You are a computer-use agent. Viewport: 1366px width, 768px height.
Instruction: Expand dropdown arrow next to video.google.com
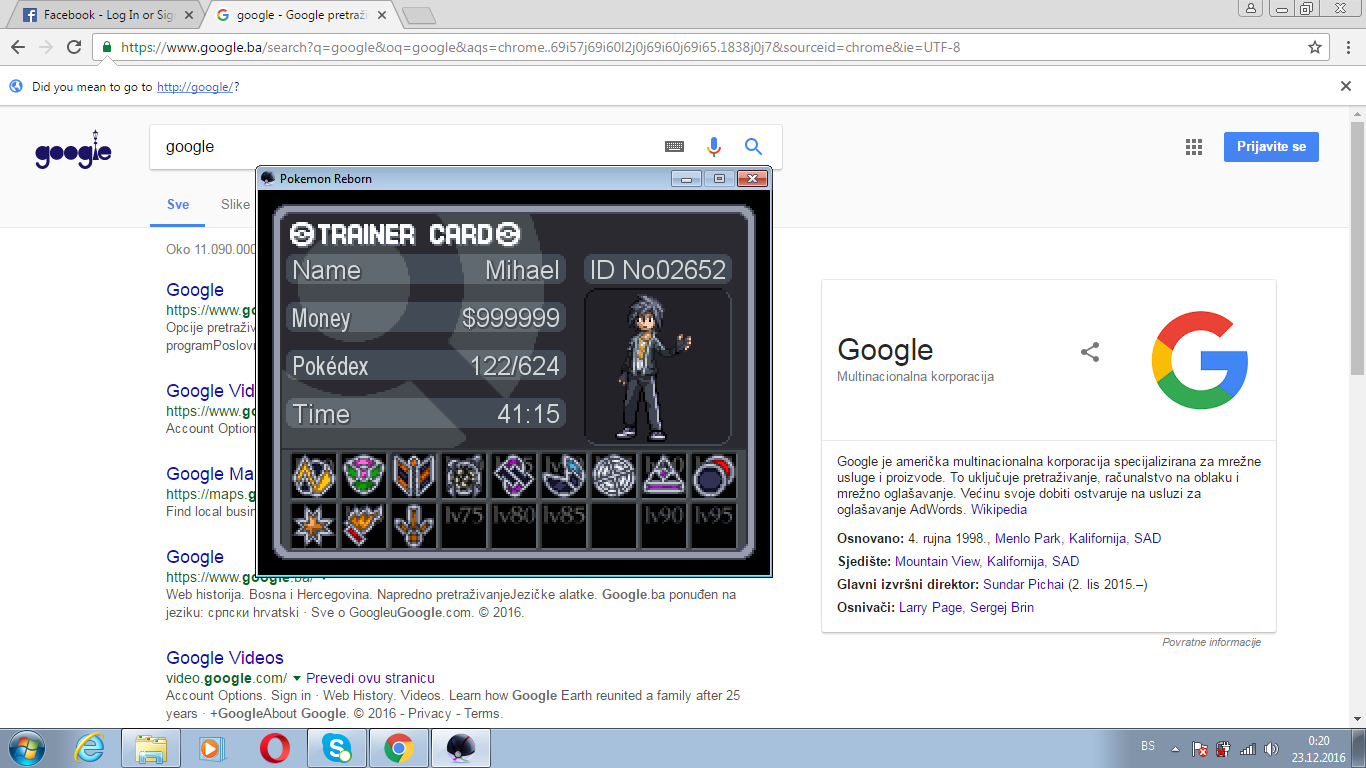pos(298,678)
